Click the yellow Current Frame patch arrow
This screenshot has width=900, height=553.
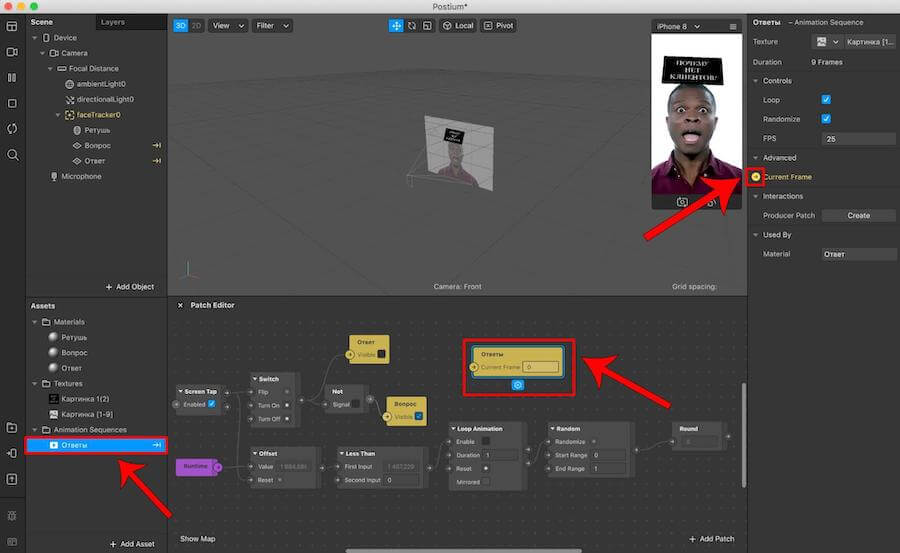(x=756, y=177)
